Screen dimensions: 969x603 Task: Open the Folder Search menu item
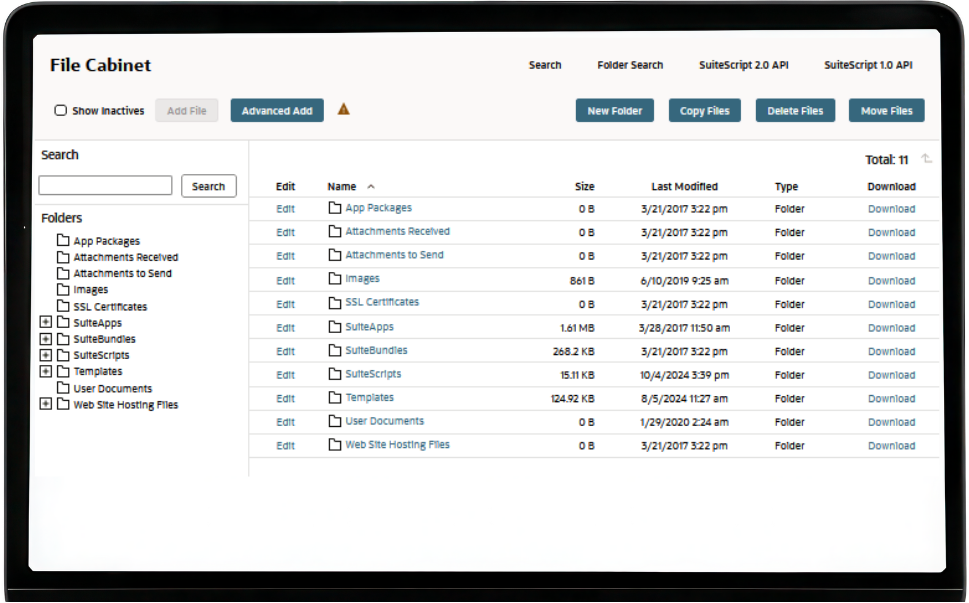point(630,65)
